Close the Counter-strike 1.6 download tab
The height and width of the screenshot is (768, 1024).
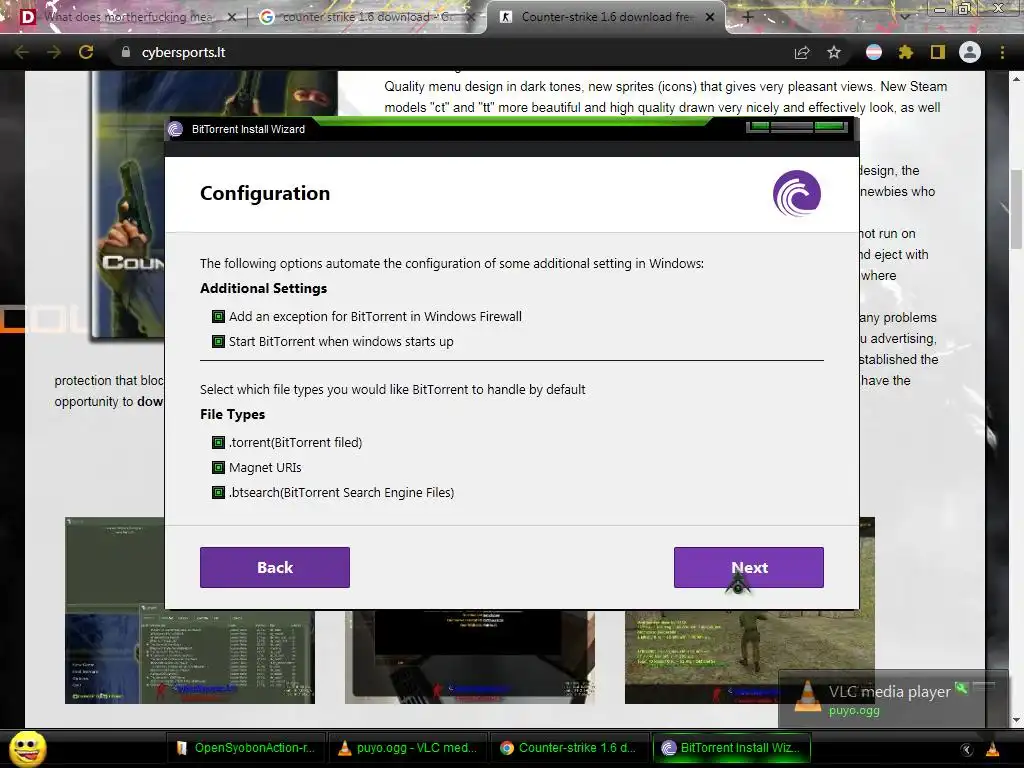point(710,18)
